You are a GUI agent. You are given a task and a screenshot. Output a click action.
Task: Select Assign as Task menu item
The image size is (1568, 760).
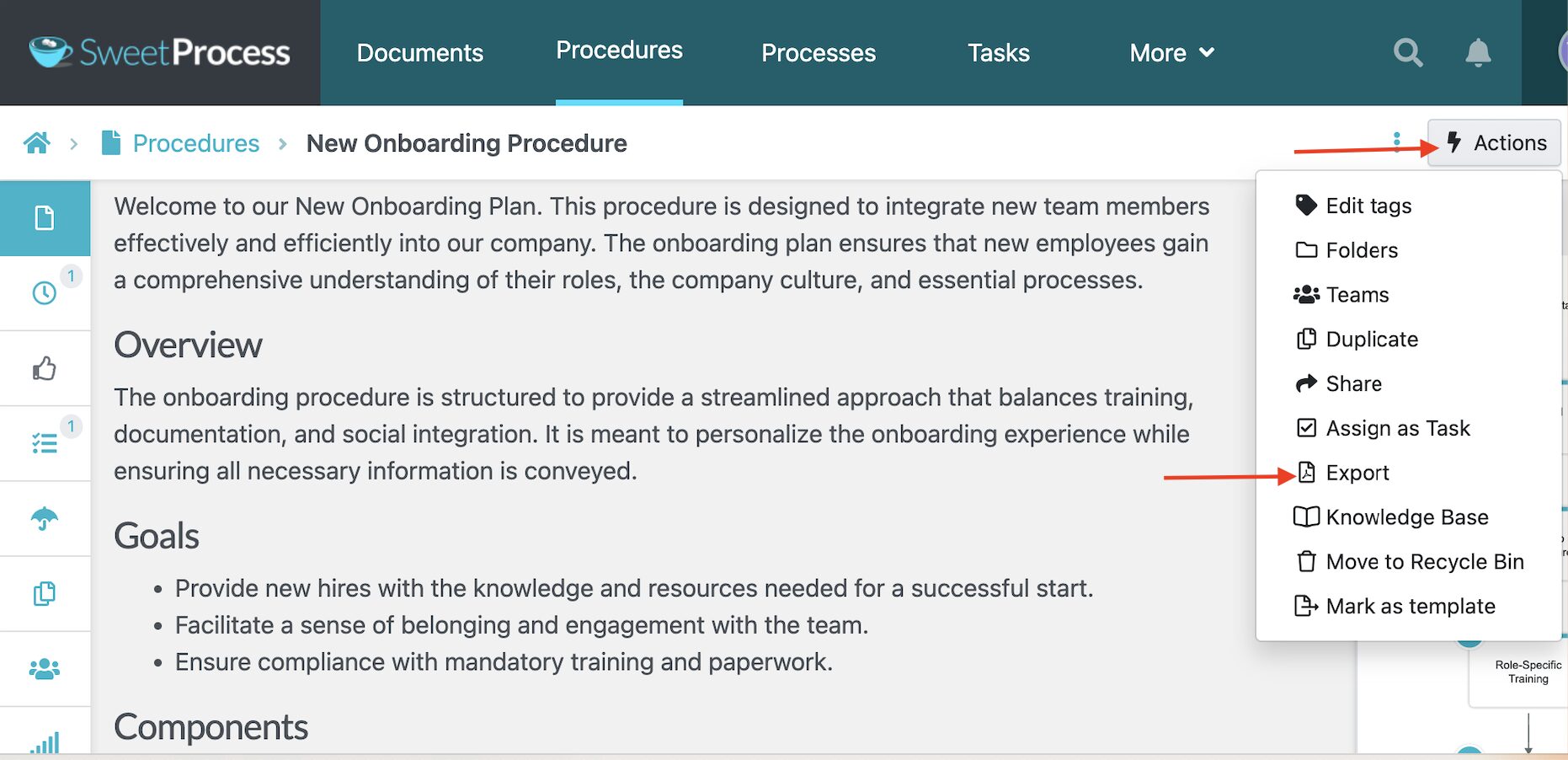[1397, 428]
